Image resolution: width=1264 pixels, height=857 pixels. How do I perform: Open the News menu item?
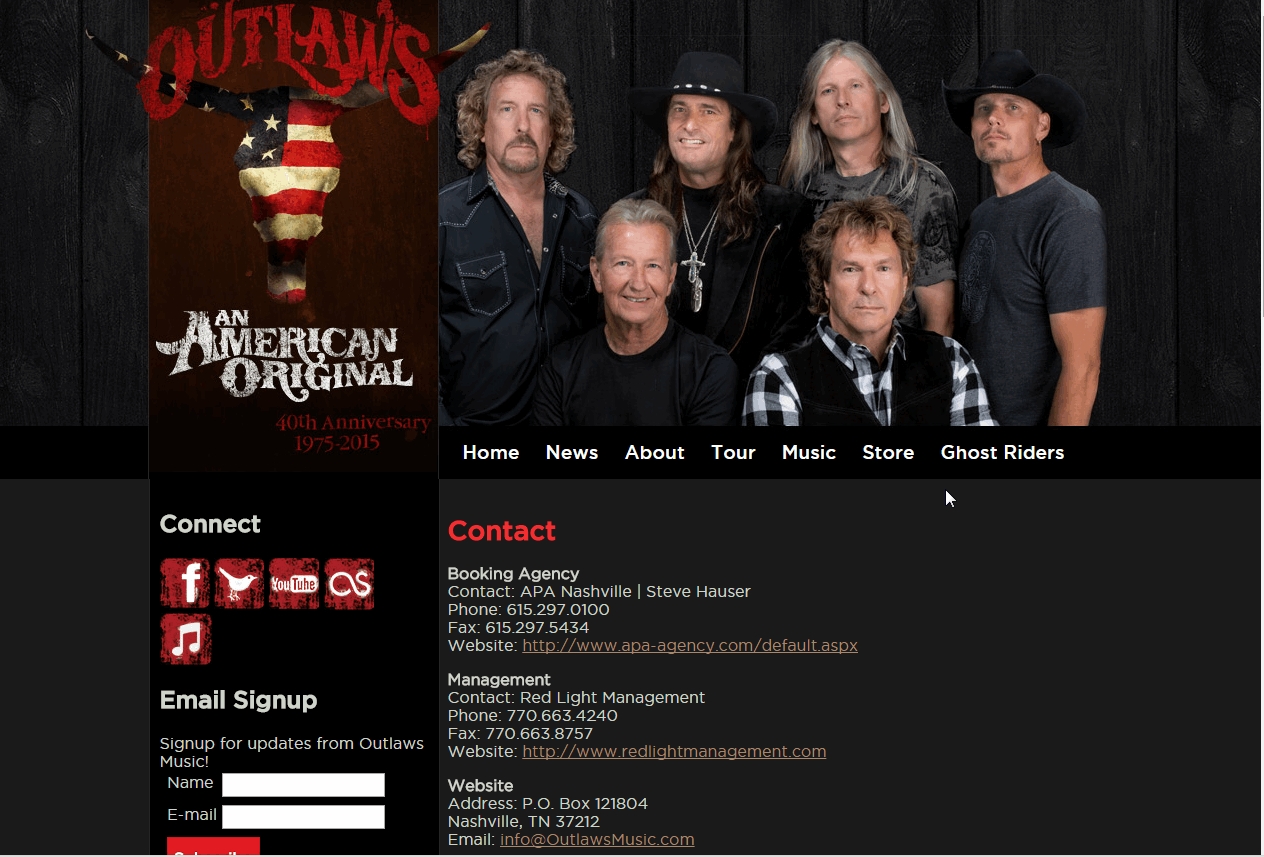point(572,453)
